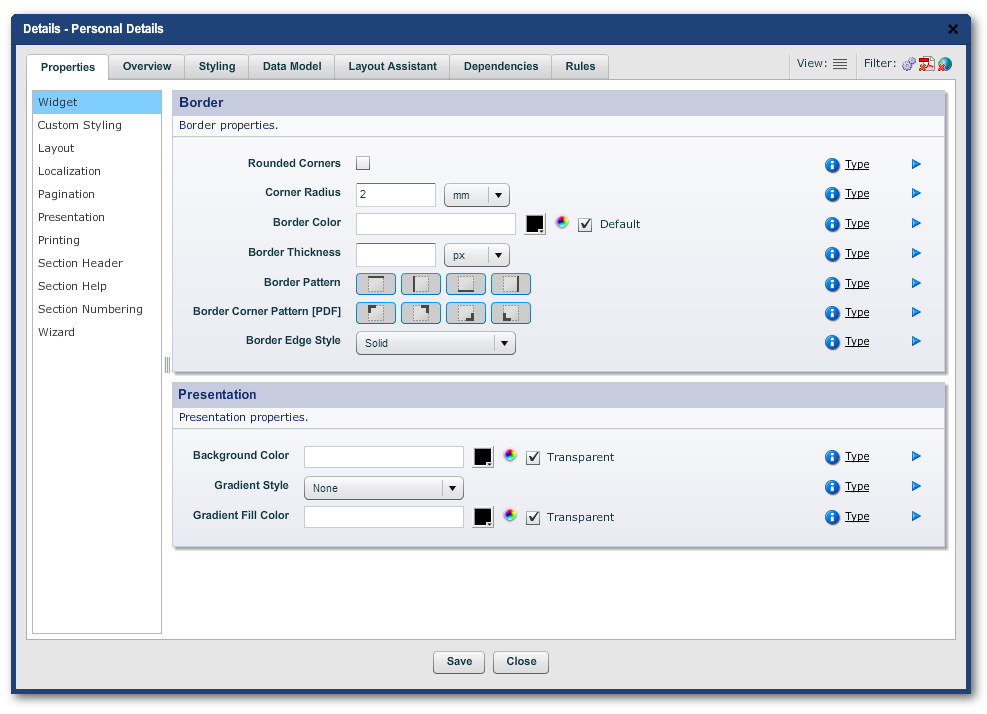Click Type link for Border Edge Style
Image resolution: width=987 pixels, height=714 pixels.
tap(857, 341)
